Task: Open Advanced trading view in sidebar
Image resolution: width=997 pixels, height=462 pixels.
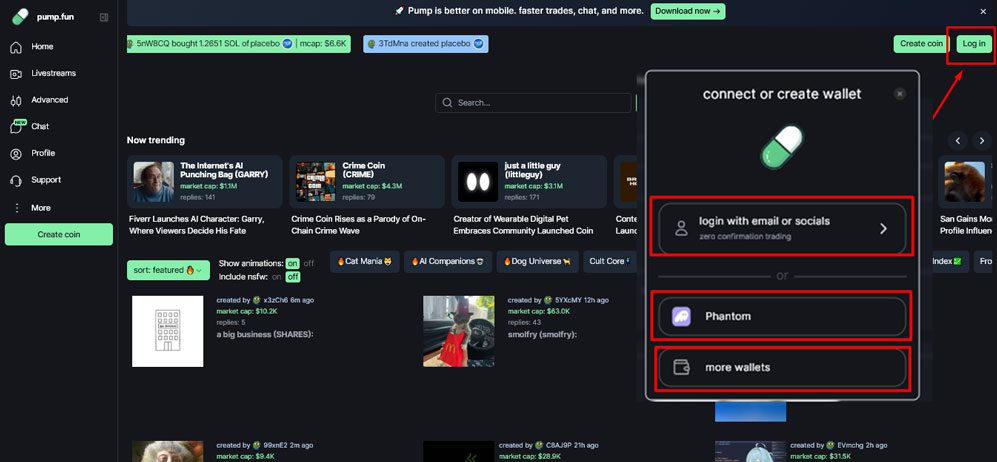Action: pos(49,100)
